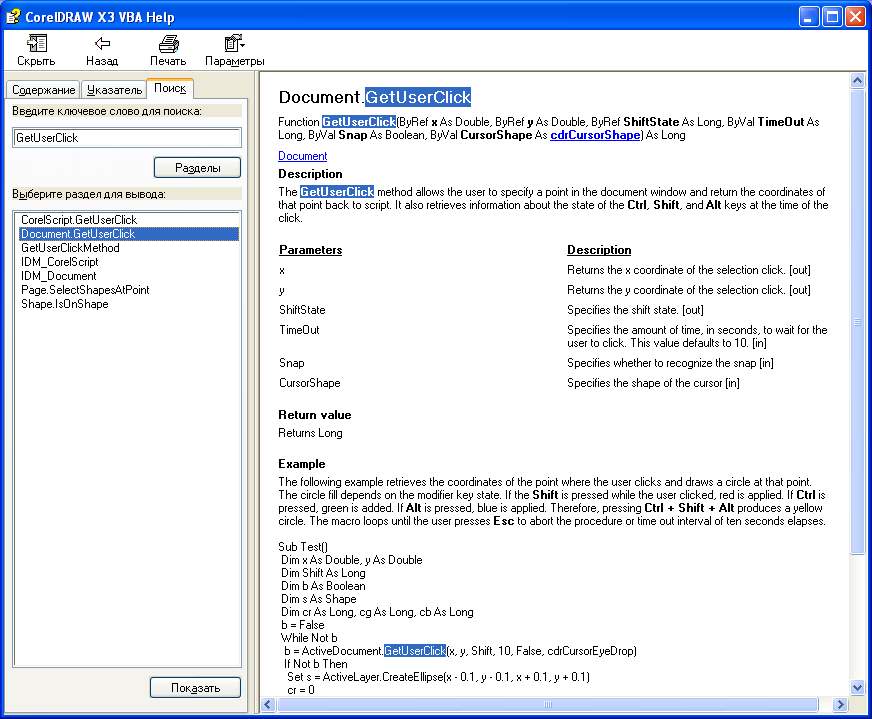Click the Description column header in table
This screenshot has height=719, width=872.
(599, 250)
